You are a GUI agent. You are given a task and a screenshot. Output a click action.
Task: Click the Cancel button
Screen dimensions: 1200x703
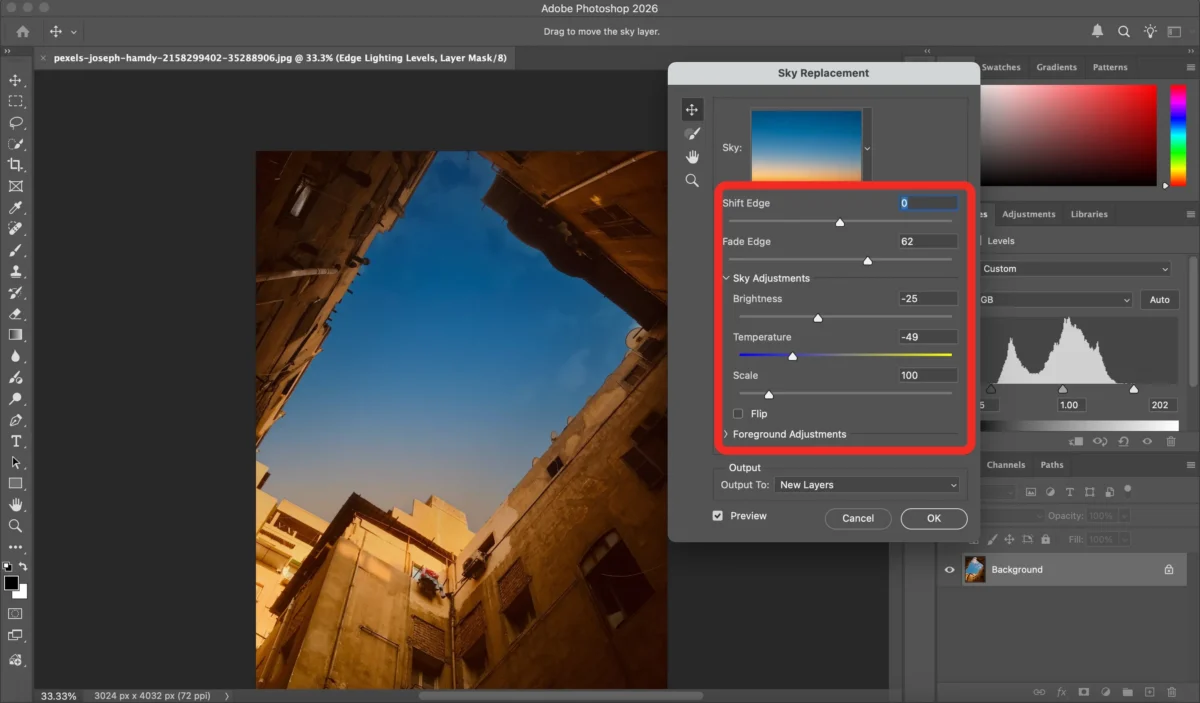coord(858,518)
